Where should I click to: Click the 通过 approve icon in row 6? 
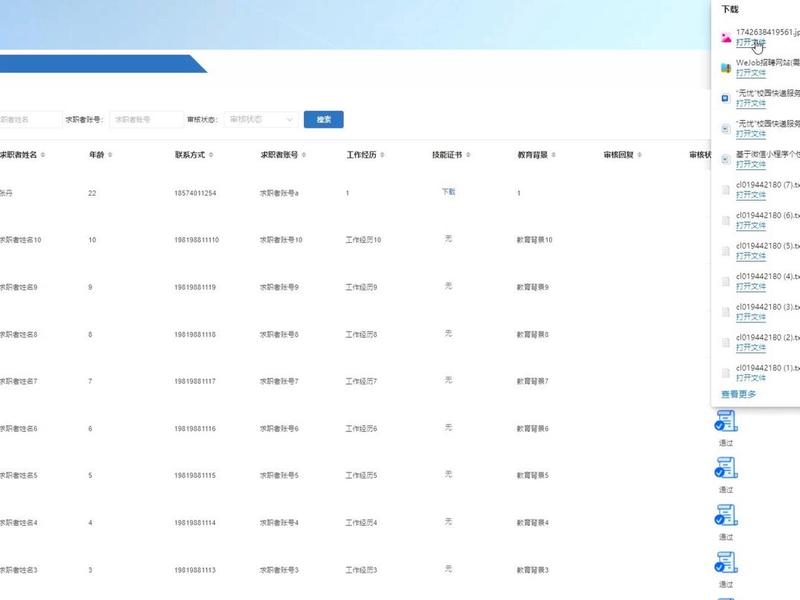click(726, 421)
